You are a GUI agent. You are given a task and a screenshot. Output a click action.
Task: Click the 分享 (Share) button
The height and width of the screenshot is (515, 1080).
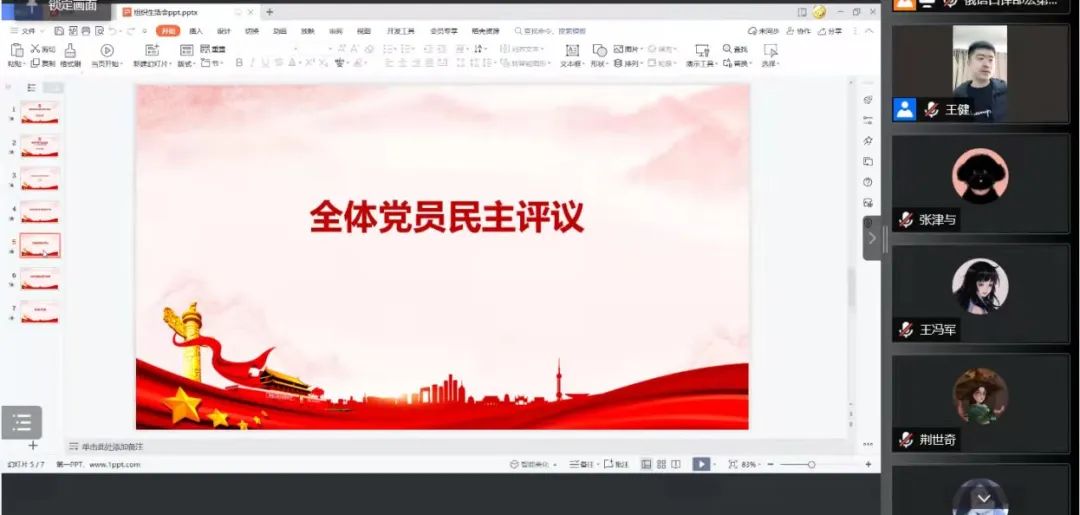(830, 31)
